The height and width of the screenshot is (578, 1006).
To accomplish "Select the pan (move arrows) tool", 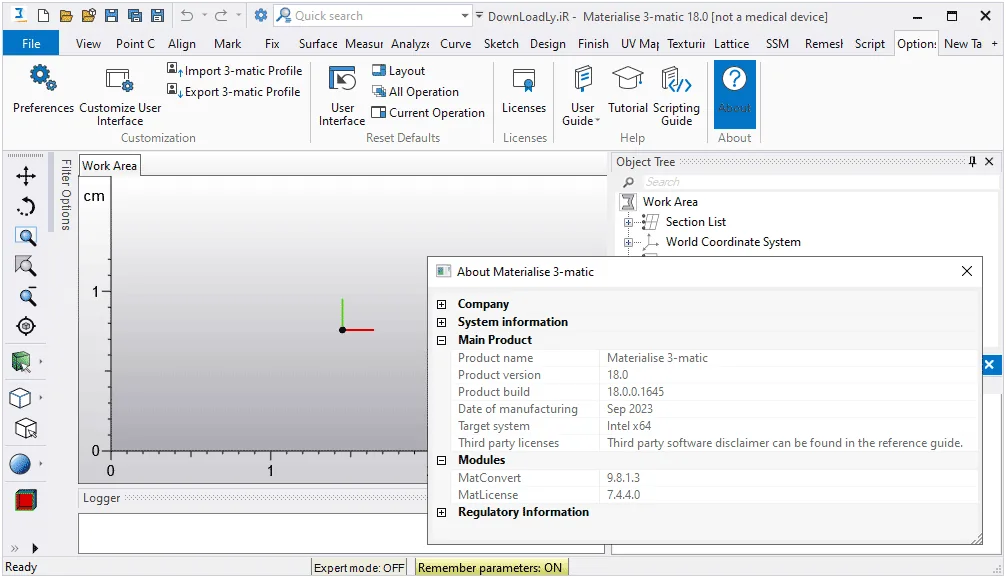I will click(26, 176).
